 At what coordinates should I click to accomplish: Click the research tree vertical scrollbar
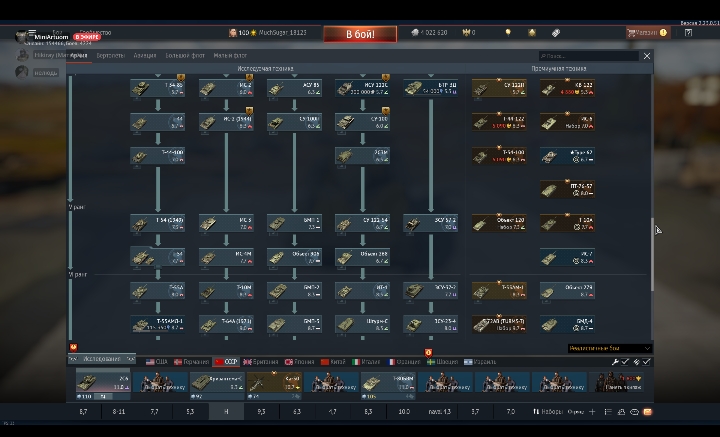(x=652, y=253)
